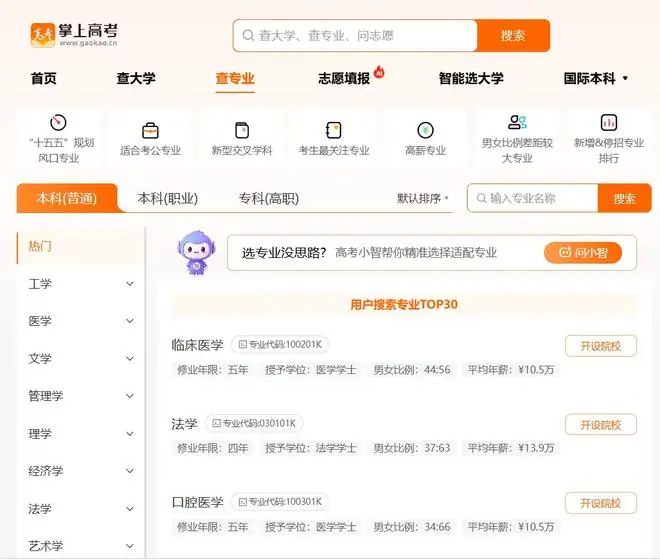Open the 男女比例差距较大专业 icon
Image resolution: width=660 pixels, height=560 pixels.
[x=517, y=122]
